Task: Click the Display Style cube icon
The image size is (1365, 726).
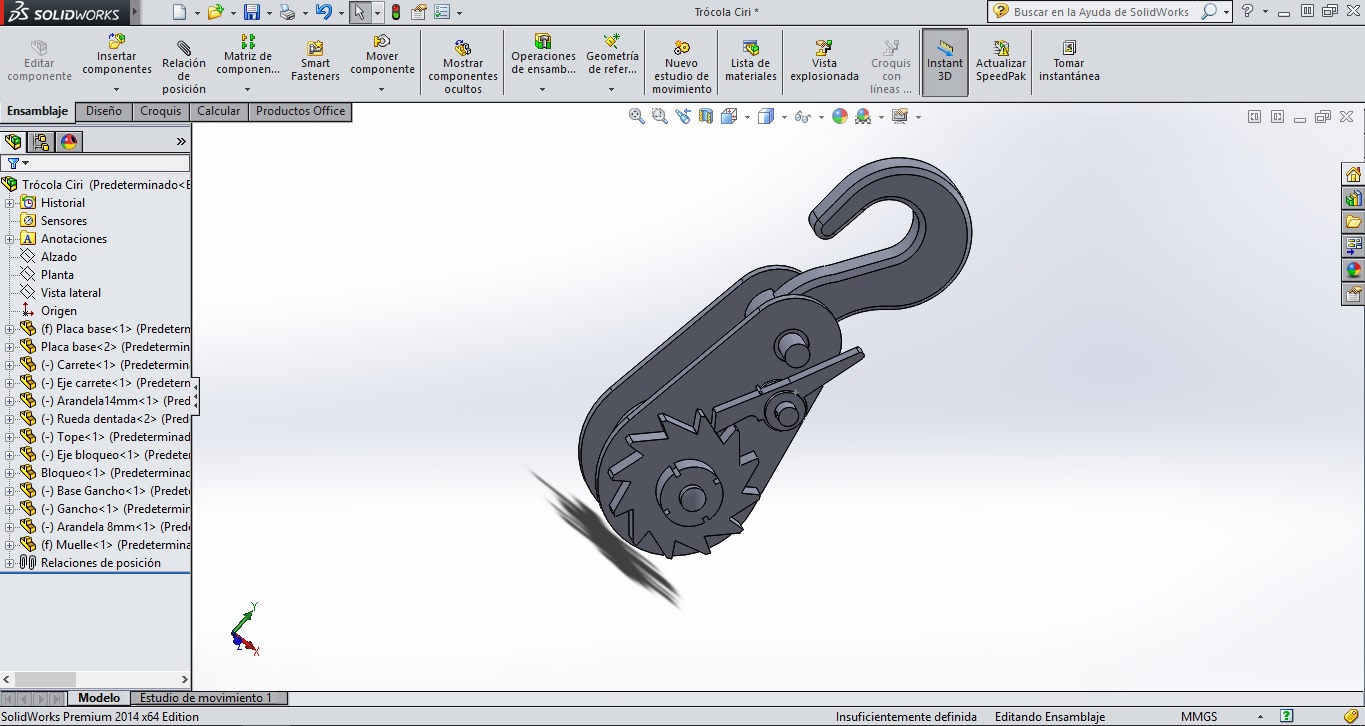Action: pos(766,116)
